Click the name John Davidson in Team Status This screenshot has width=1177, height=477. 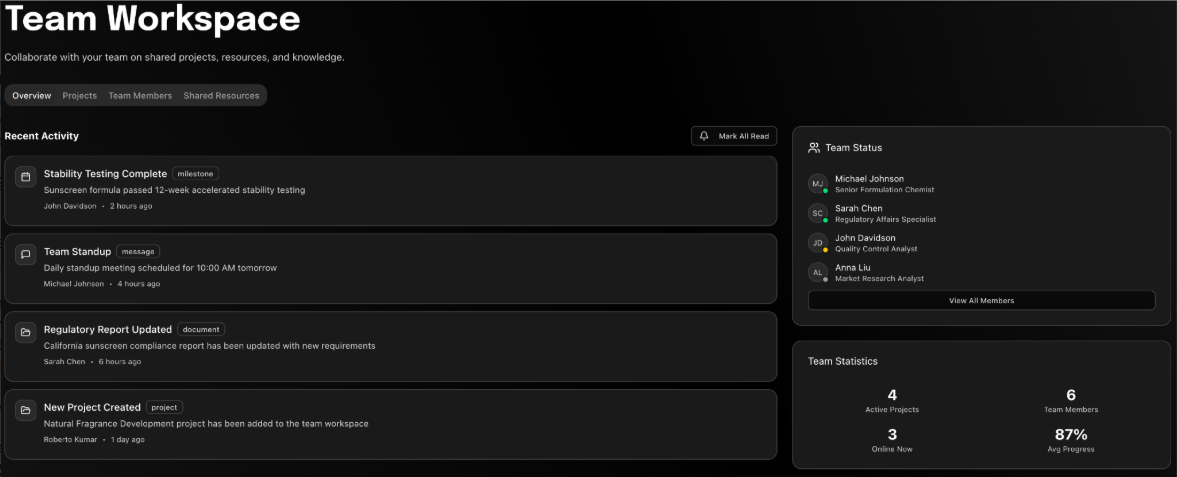click(x=866, y=237)
